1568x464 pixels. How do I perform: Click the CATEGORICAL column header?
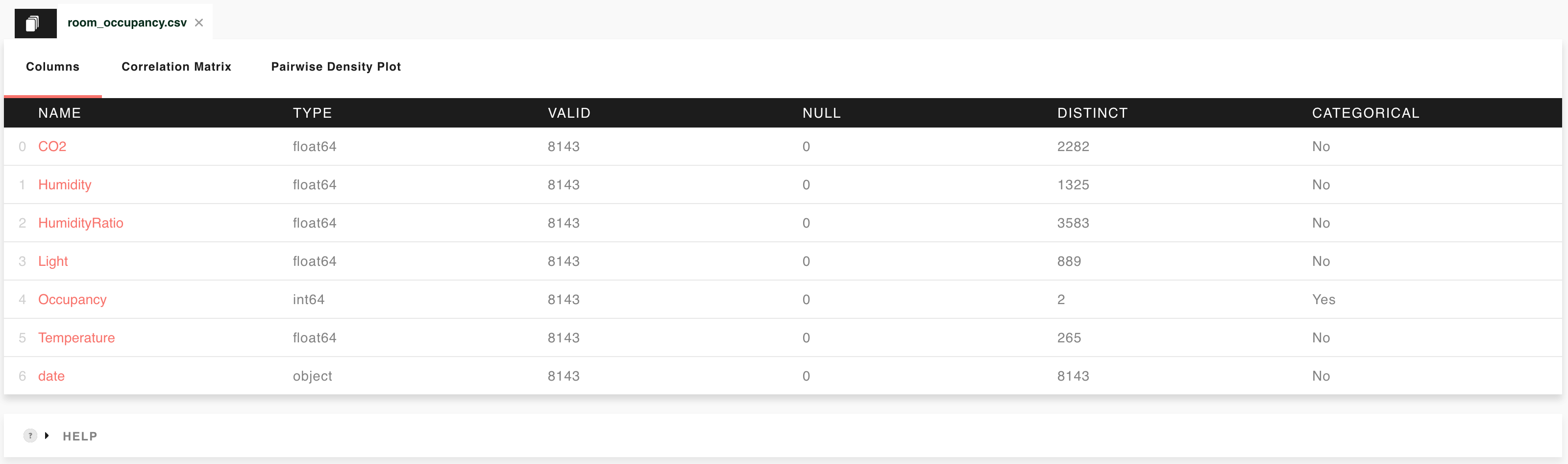click(x=1365, y=113)
